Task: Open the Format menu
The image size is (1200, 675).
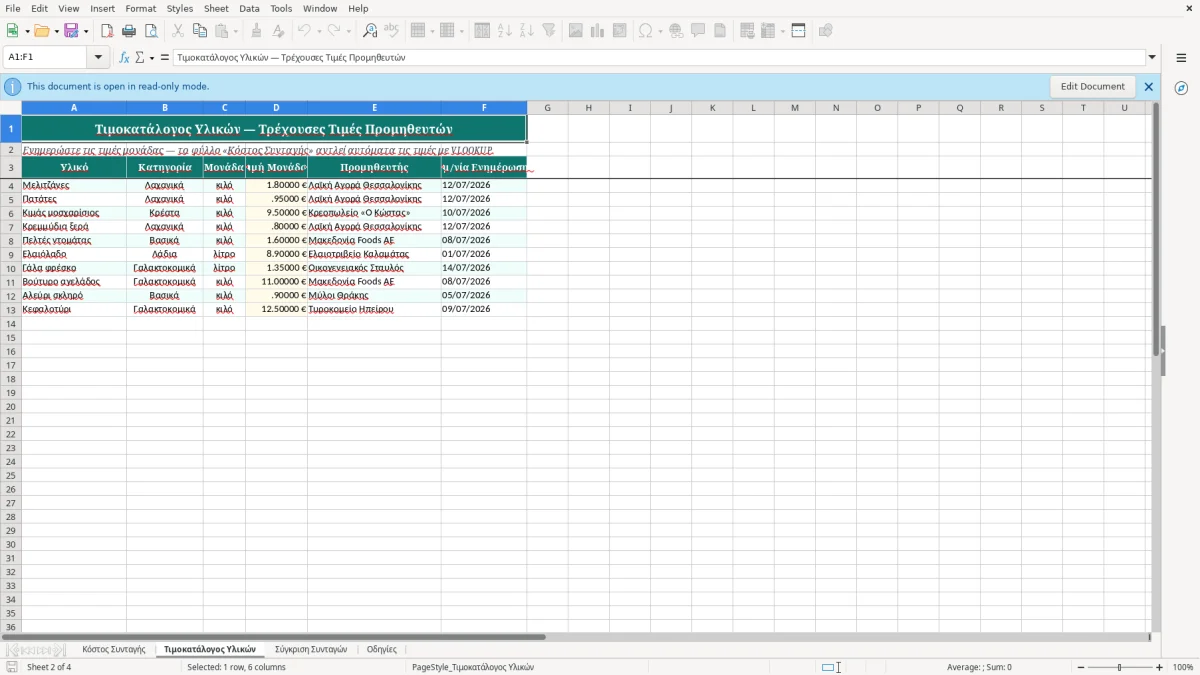Action: [x=141, y=8]
